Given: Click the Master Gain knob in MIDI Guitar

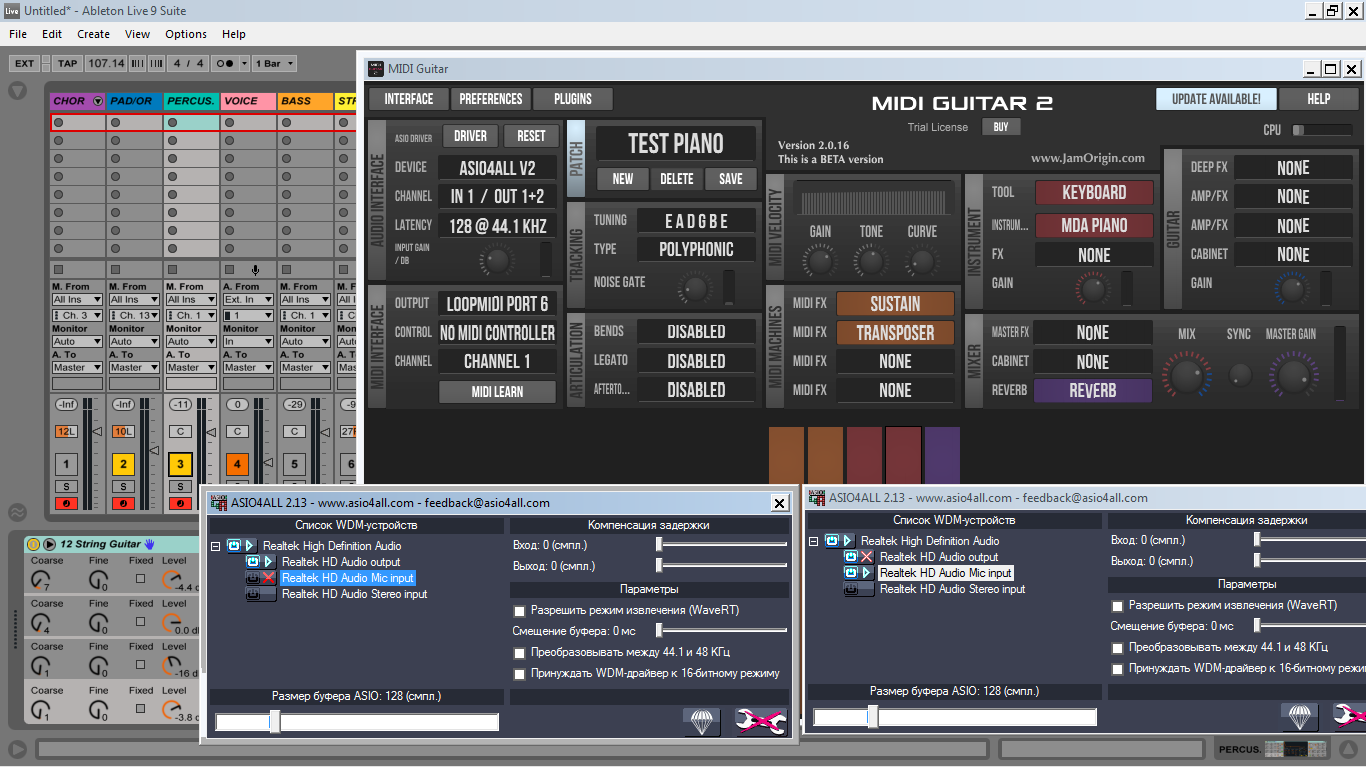Looking at the screenshot, I should tap(1292, 375).
